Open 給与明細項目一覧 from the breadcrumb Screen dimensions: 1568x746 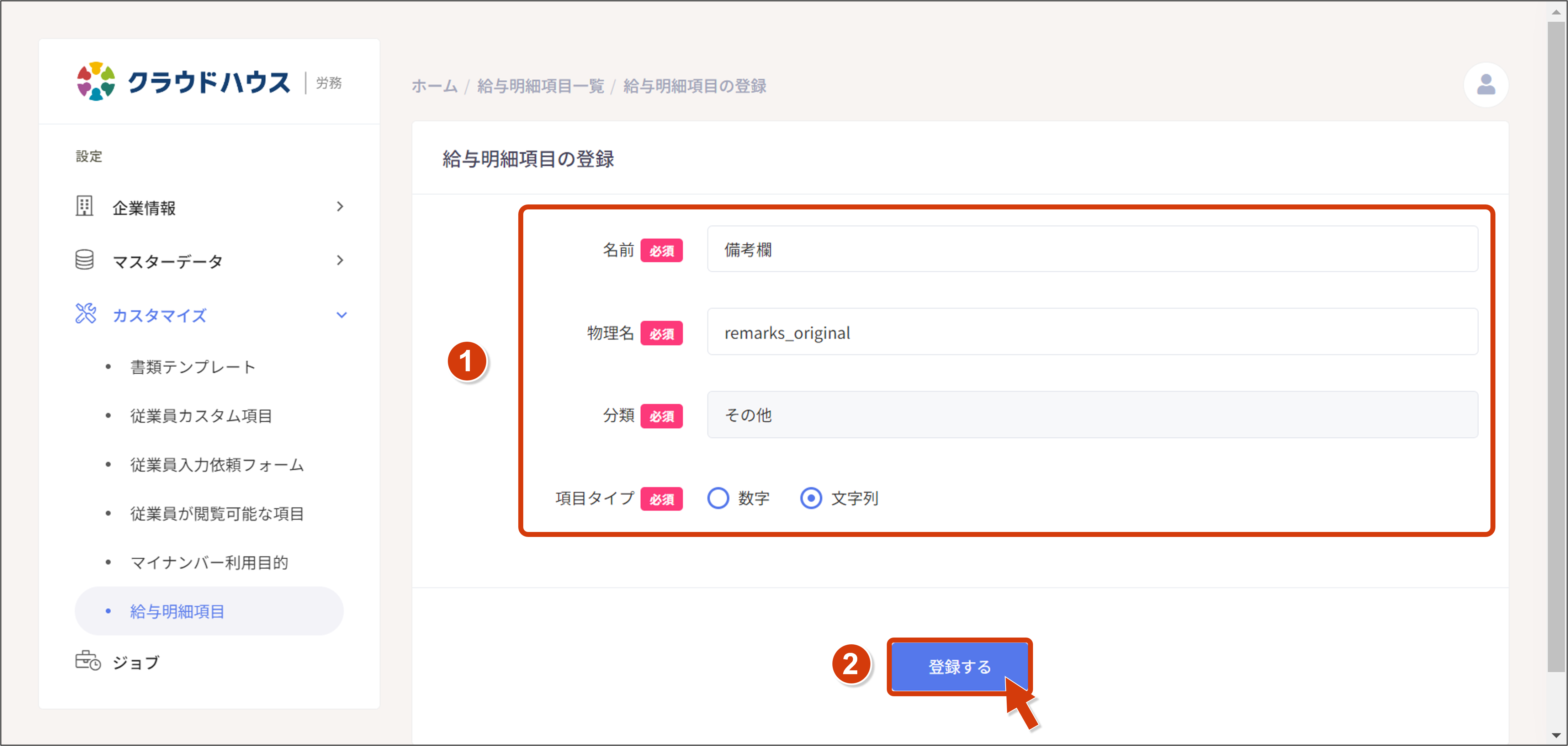coord(541,86)
